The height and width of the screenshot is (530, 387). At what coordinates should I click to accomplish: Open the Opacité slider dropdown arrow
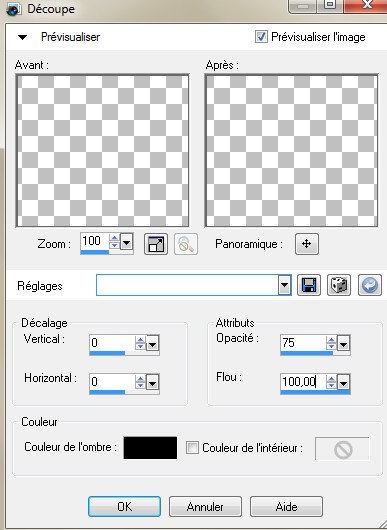click(x=343, y=344)
